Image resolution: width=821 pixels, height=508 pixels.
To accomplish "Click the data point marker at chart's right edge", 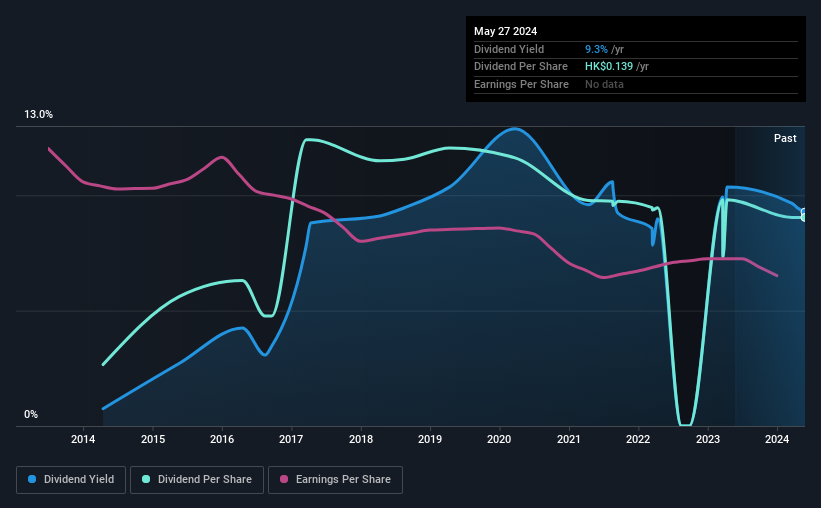I will pyautogui.click(x=804, y=214).
